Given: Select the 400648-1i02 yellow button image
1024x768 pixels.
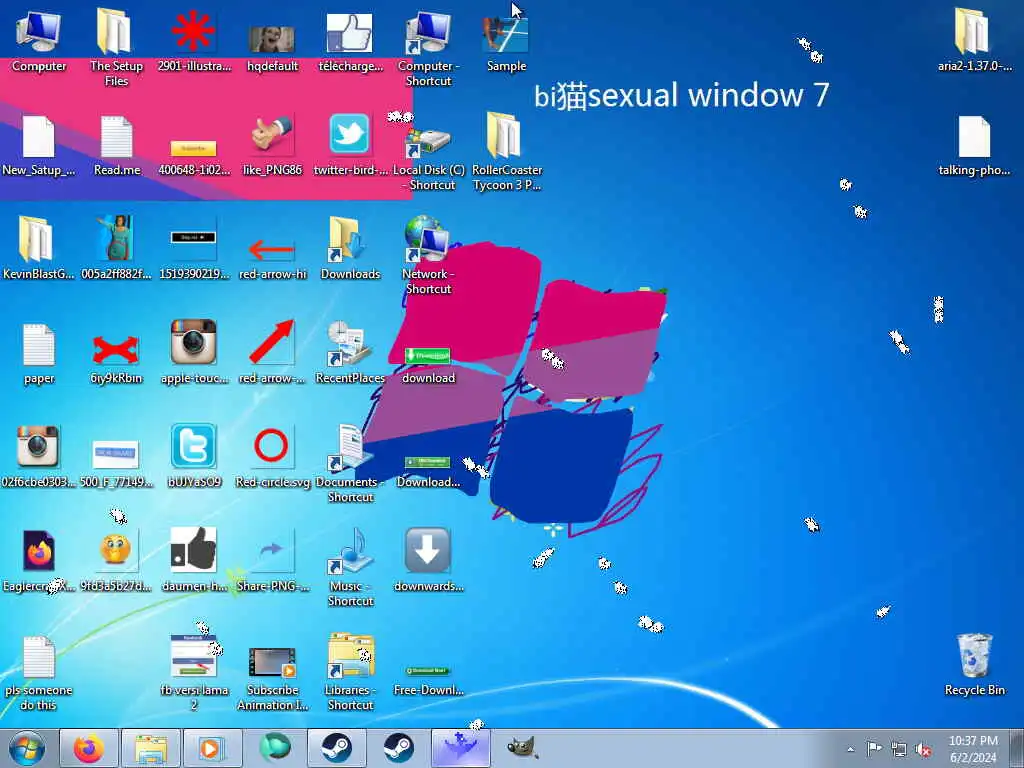Looking at the screenshot, I should point(194,157).
